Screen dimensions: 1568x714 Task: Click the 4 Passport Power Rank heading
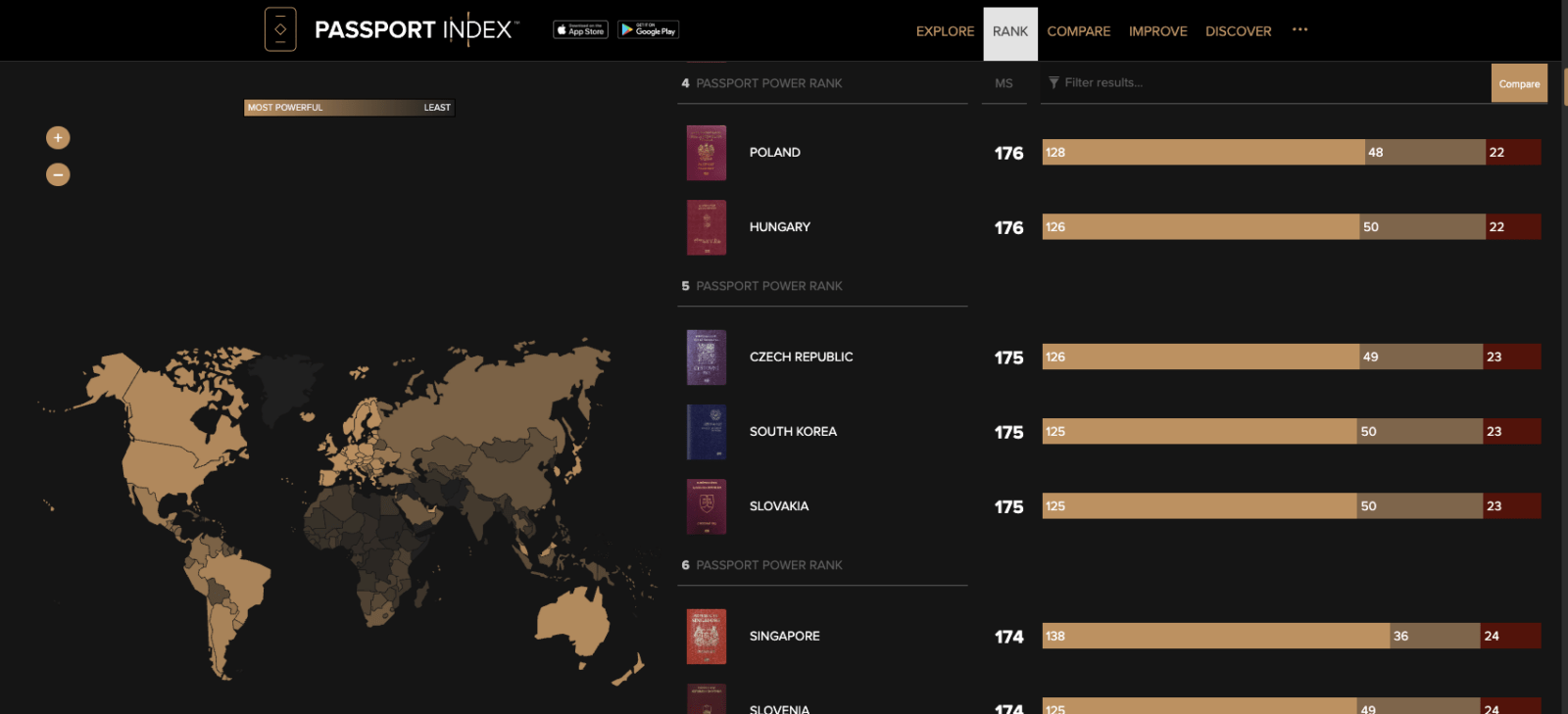[x=761, y=83]
